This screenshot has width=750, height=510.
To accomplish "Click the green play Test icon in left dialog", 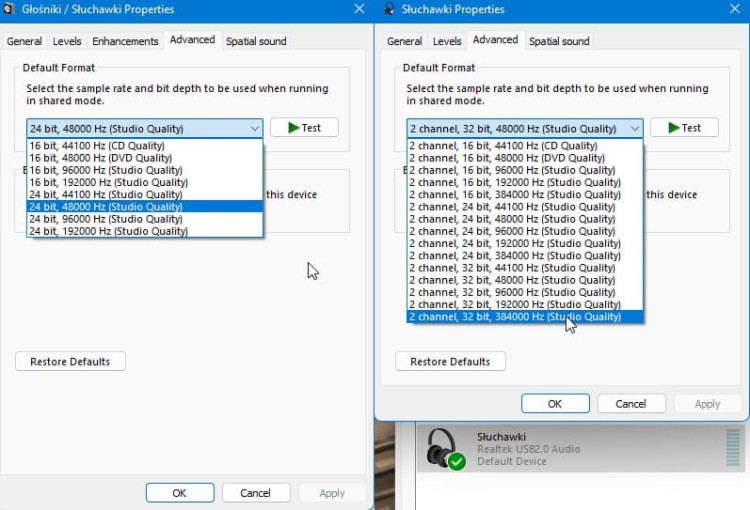I will tap(294, 128).
